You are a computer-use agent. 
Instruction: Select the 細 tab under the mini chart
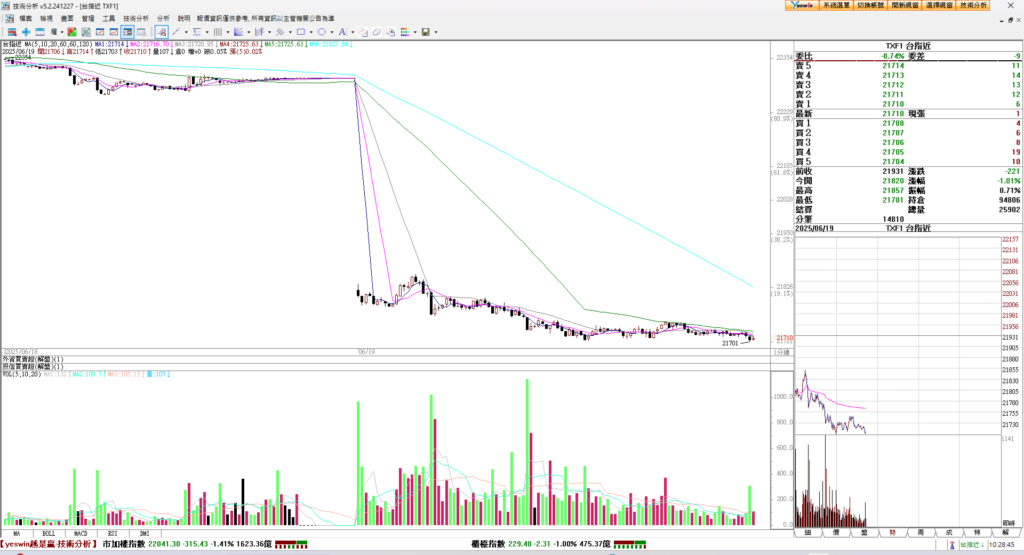808,533
